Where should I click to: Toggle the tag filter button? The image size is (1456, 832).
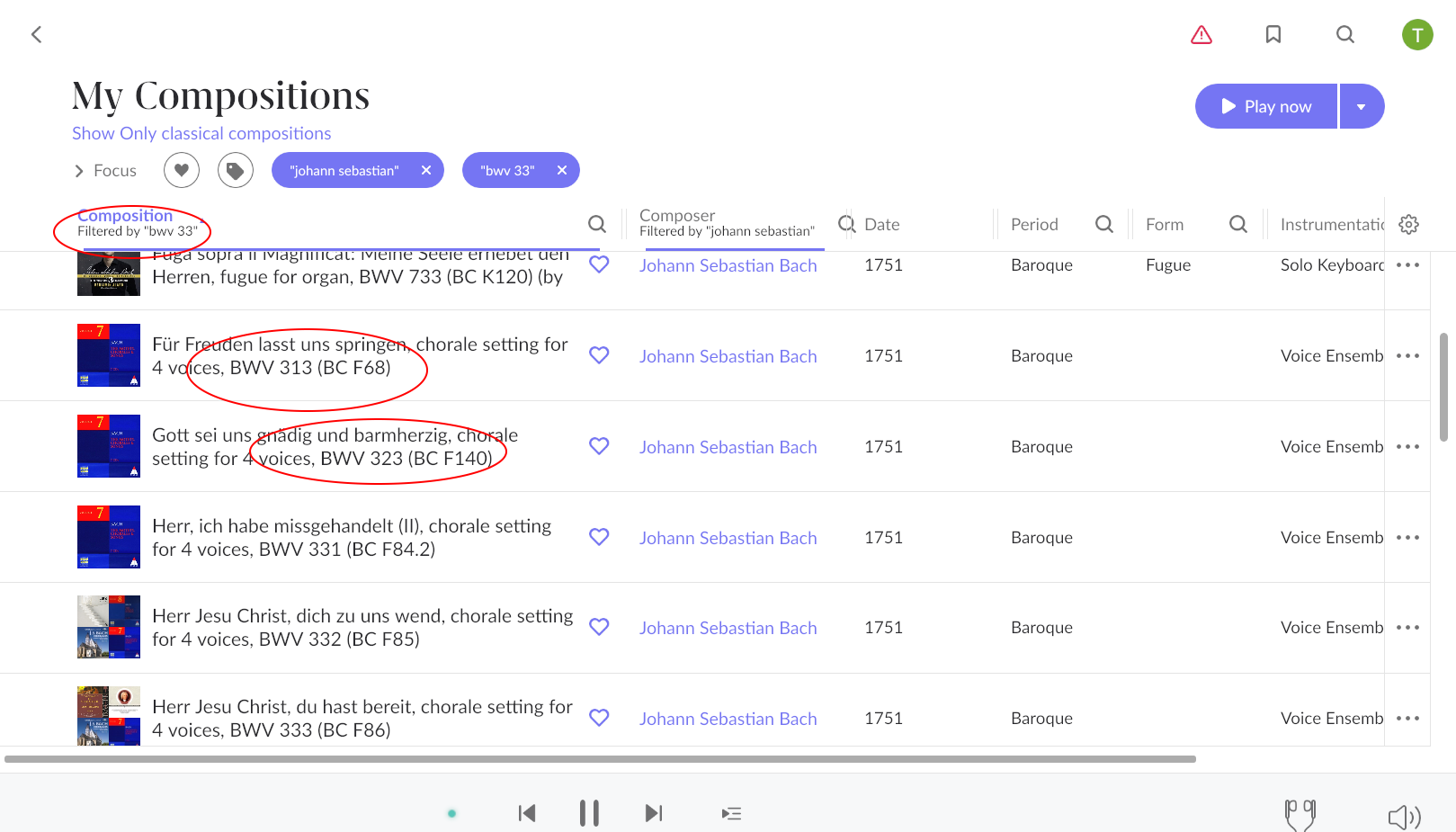pos(236,170)
